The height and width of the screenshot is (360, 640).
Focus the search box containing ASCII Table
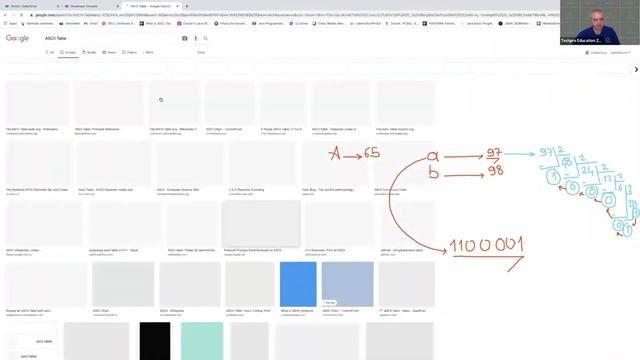(110, 38)
